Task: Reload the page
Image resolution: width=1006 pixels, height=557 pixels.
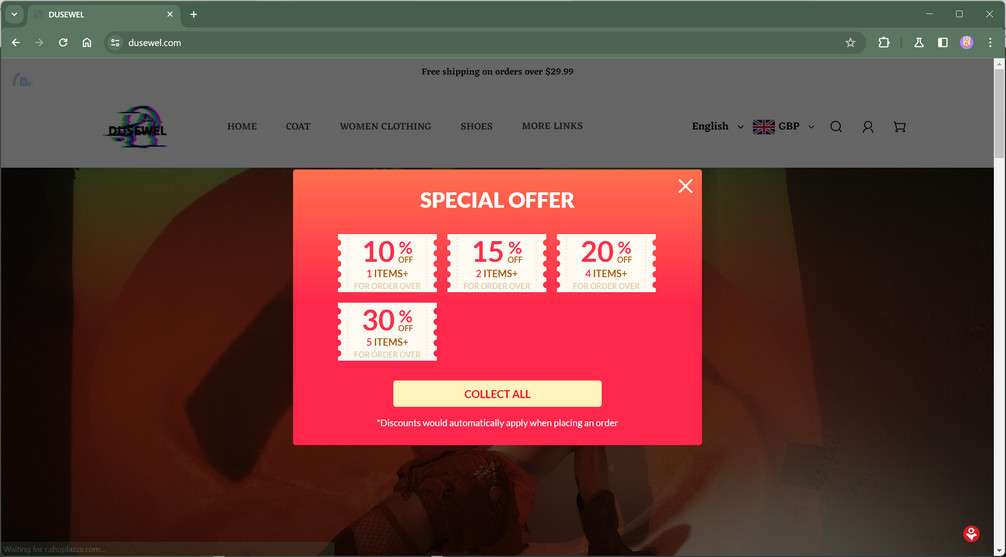Action: (x=63, y=42)
